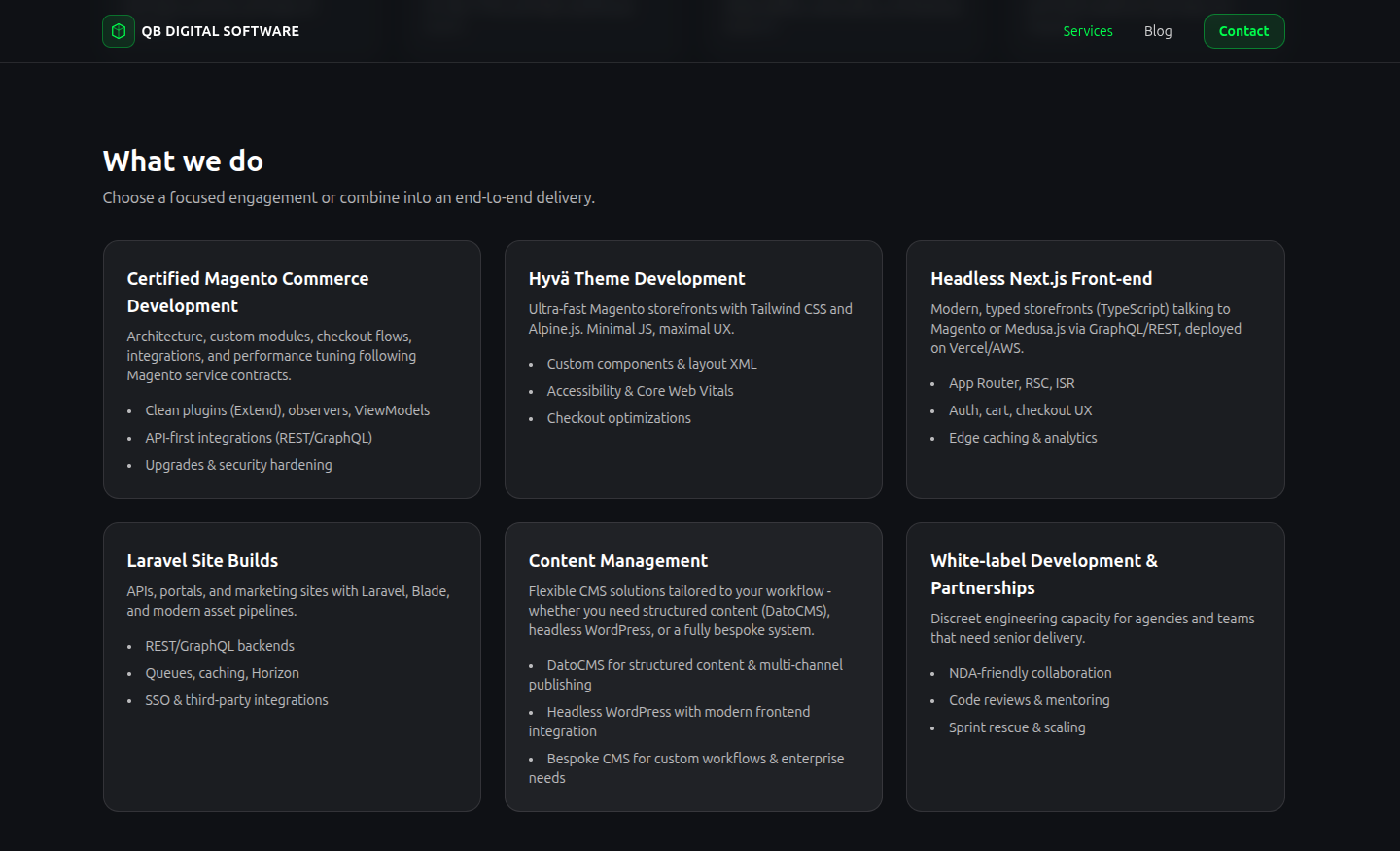Viewport: 1400px width, 851px height.
Task: Select the Certified Magento Commerce Development card
Action: coord(292,370)
